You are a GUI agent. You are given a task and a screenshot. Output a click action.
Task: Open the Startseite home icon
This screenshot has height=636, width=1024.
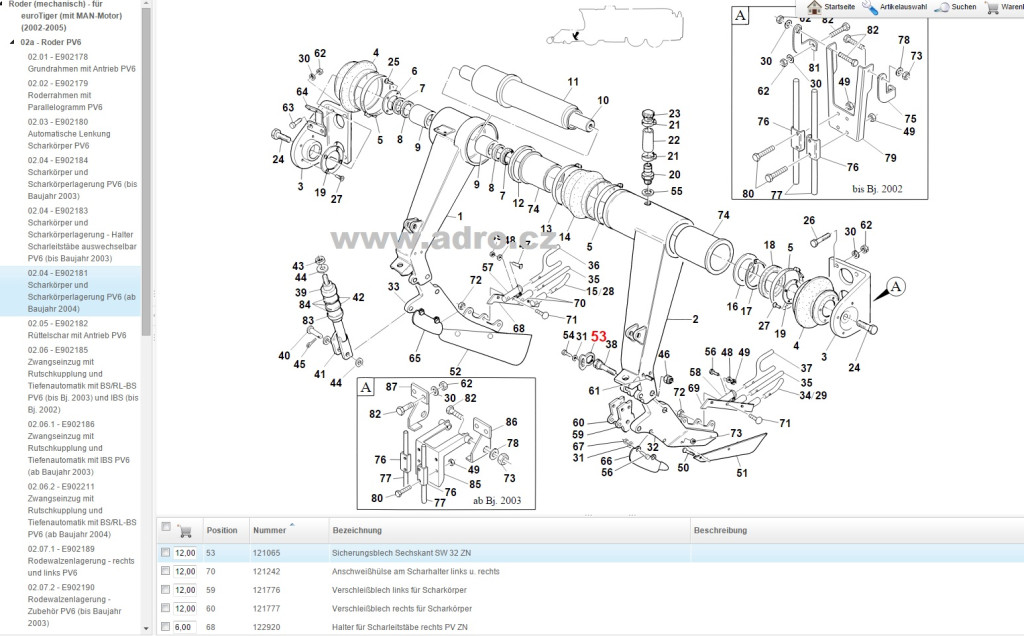pyautogui.click(x=814, y=7)
